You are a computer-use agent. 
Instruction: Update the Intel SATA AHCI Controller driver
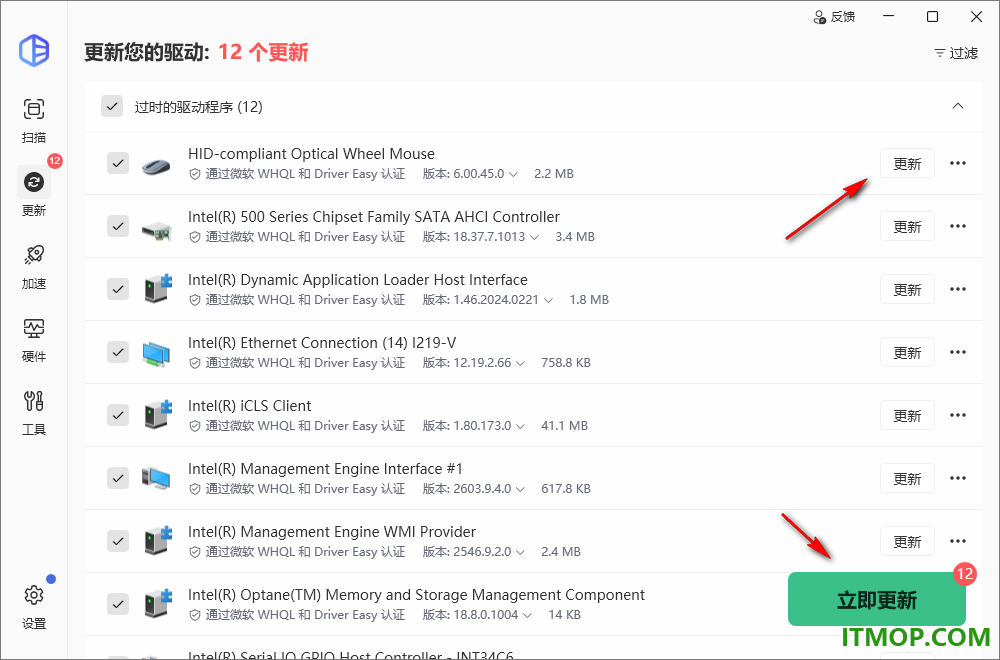[x=907, y=226]
